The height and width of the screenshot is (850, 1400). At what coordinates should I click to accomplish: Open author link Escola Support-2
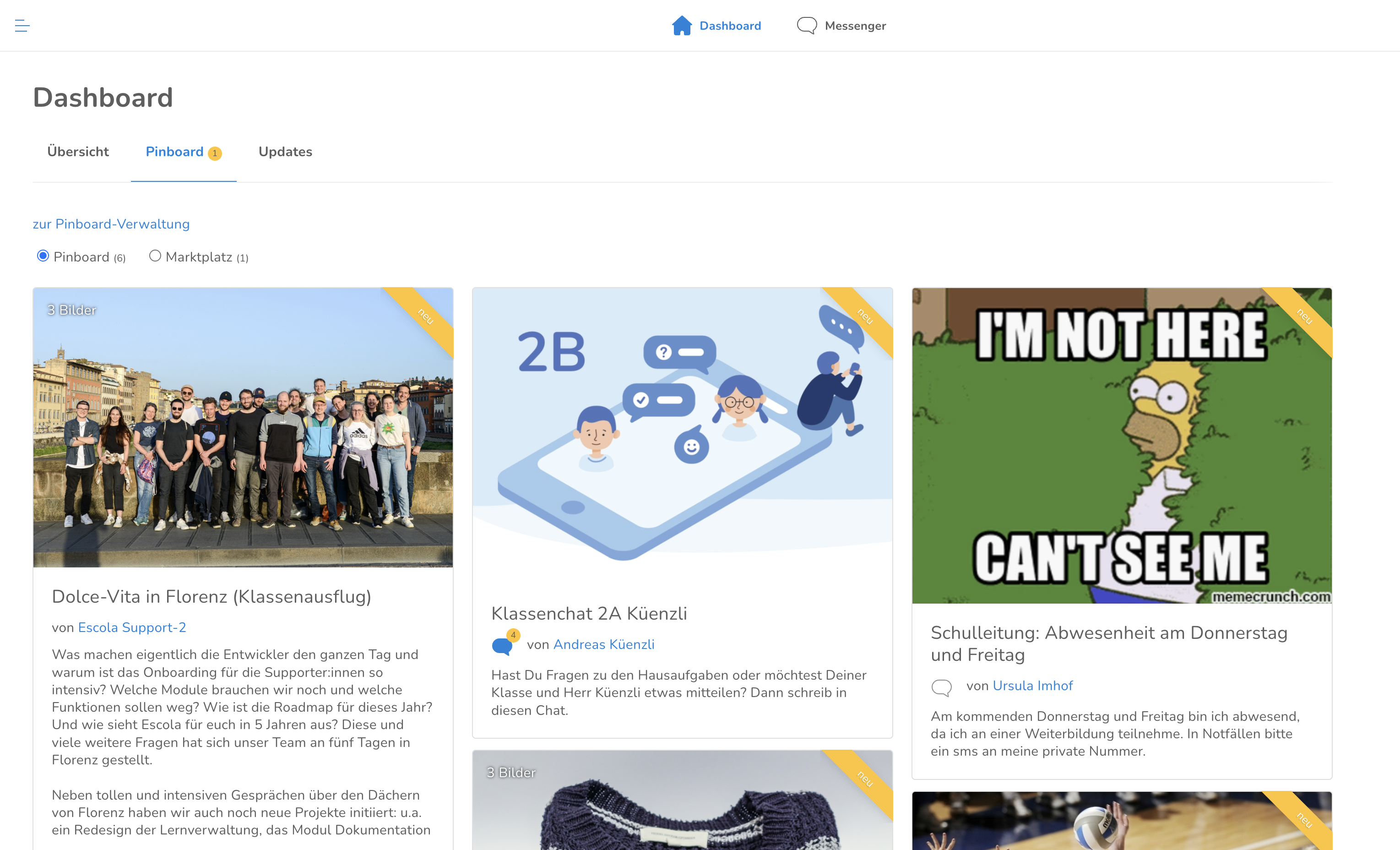click(x=132, y=627)
